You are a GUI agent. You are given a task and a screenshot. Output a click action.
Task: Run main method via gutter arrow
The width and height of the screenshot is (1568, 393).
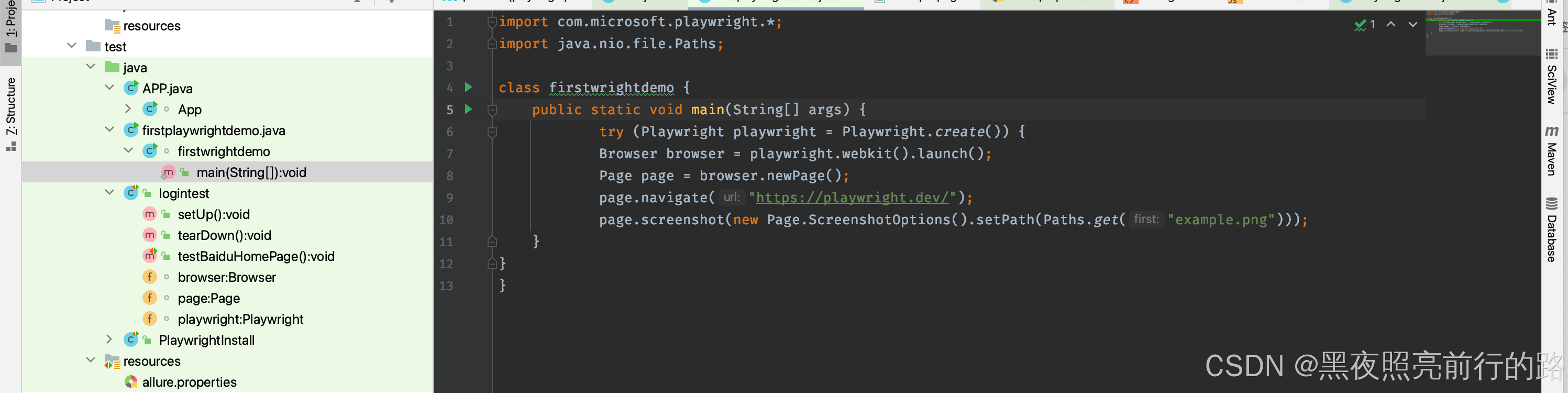[468, 109]
